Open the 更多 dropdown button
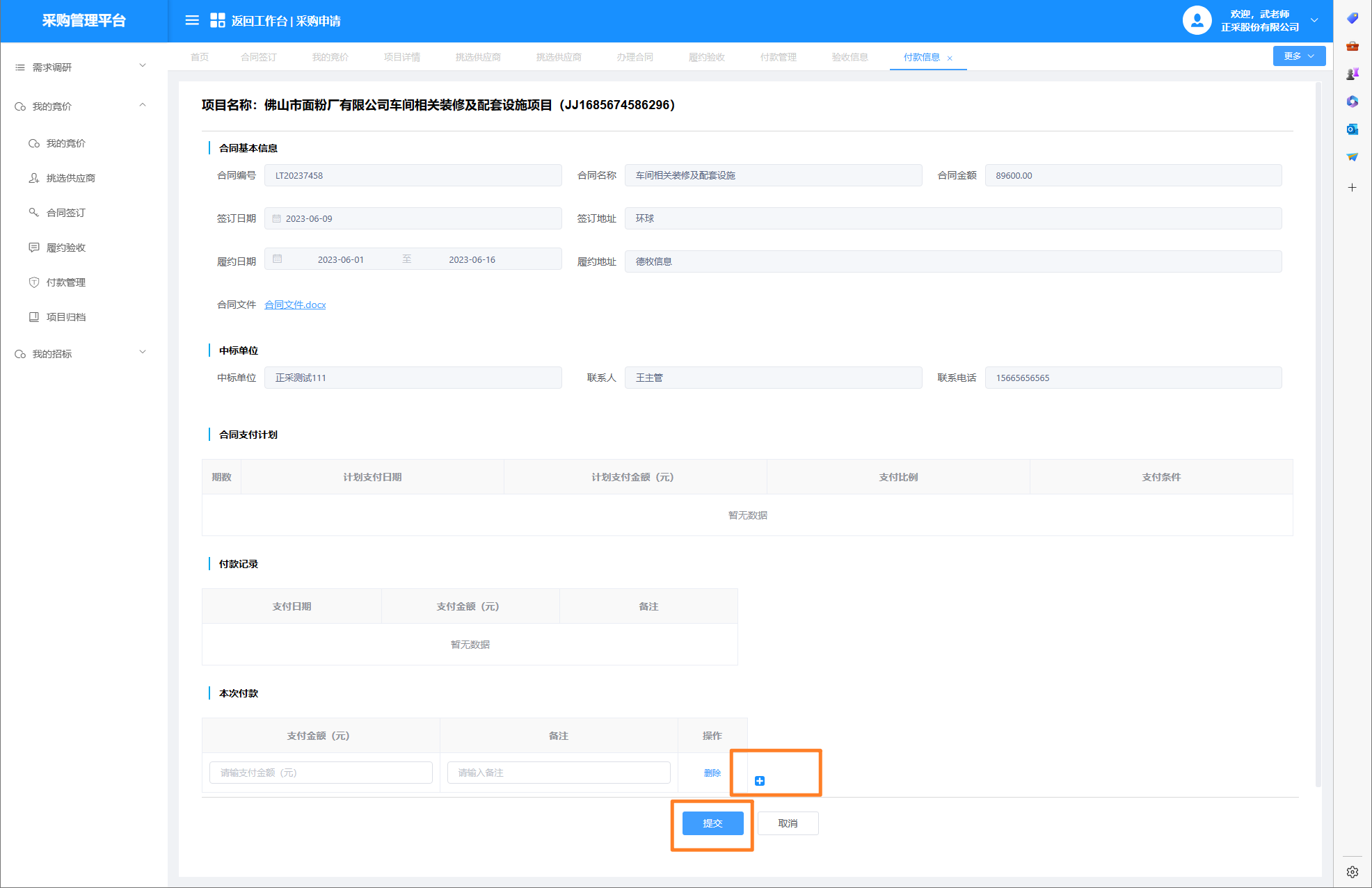Screen dimensions: 1372x888 pyautogui.click(x=1298, y=56)
